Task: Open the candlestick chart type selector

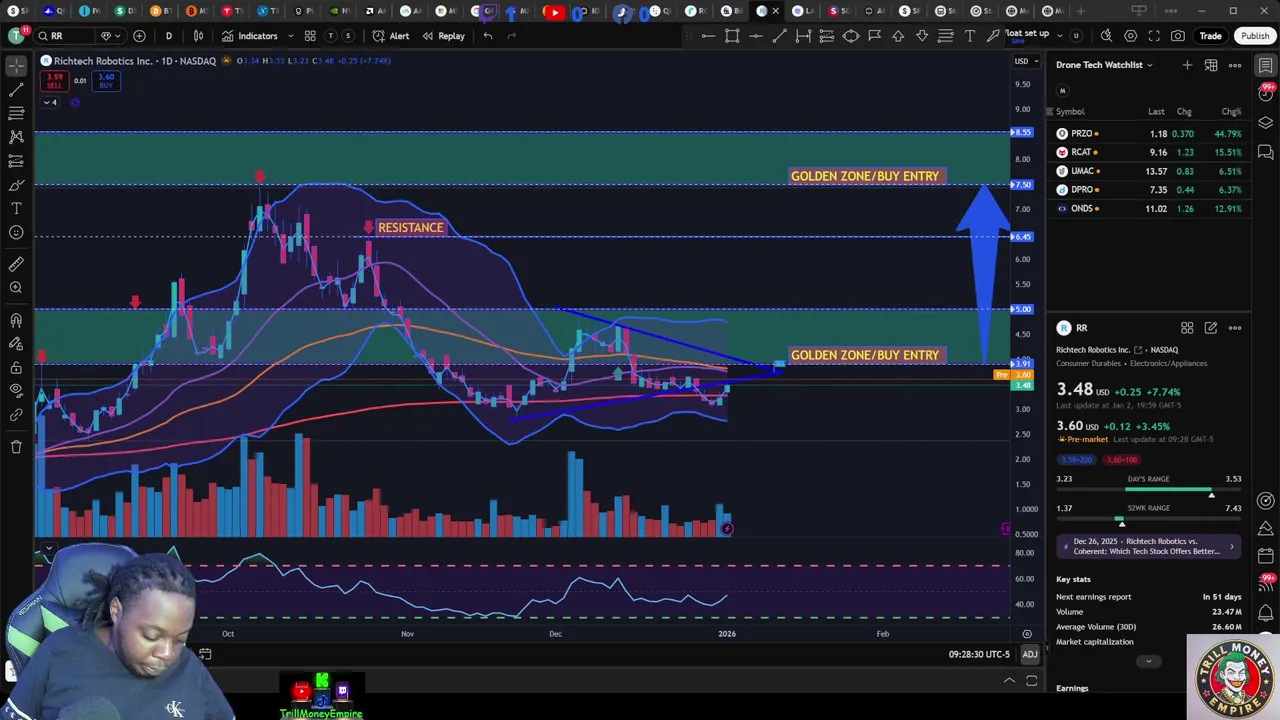Action: tap(198, 36)
